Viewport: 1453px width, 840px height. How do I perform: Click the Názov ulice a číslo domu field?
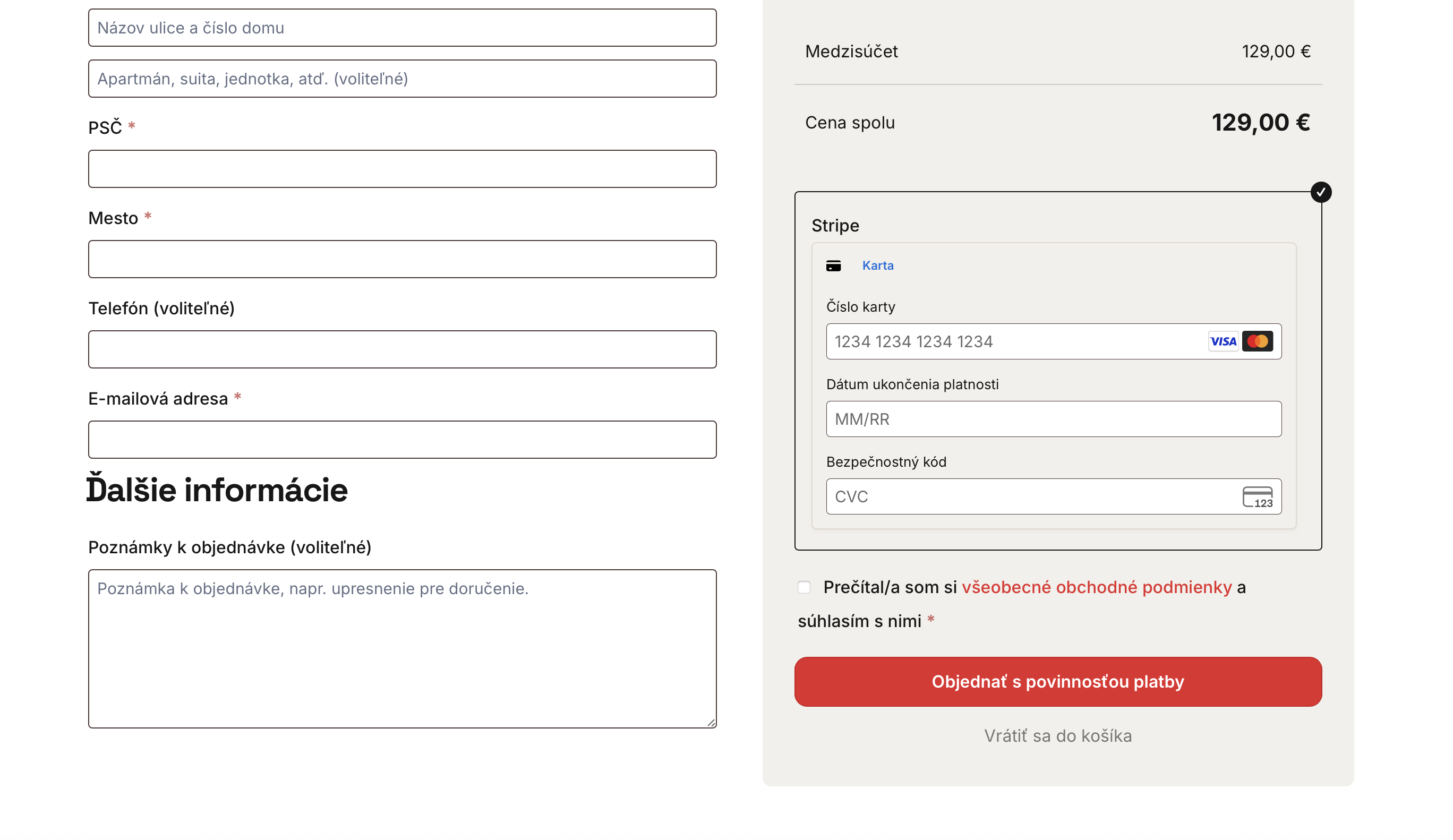402,28
